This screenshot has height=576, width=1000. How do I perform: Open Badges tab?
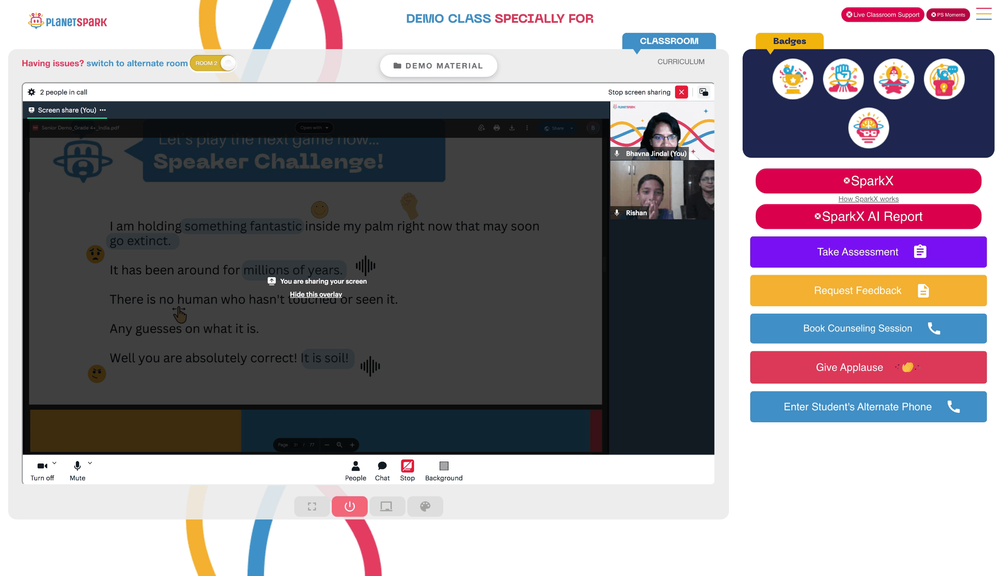[789, 41]
